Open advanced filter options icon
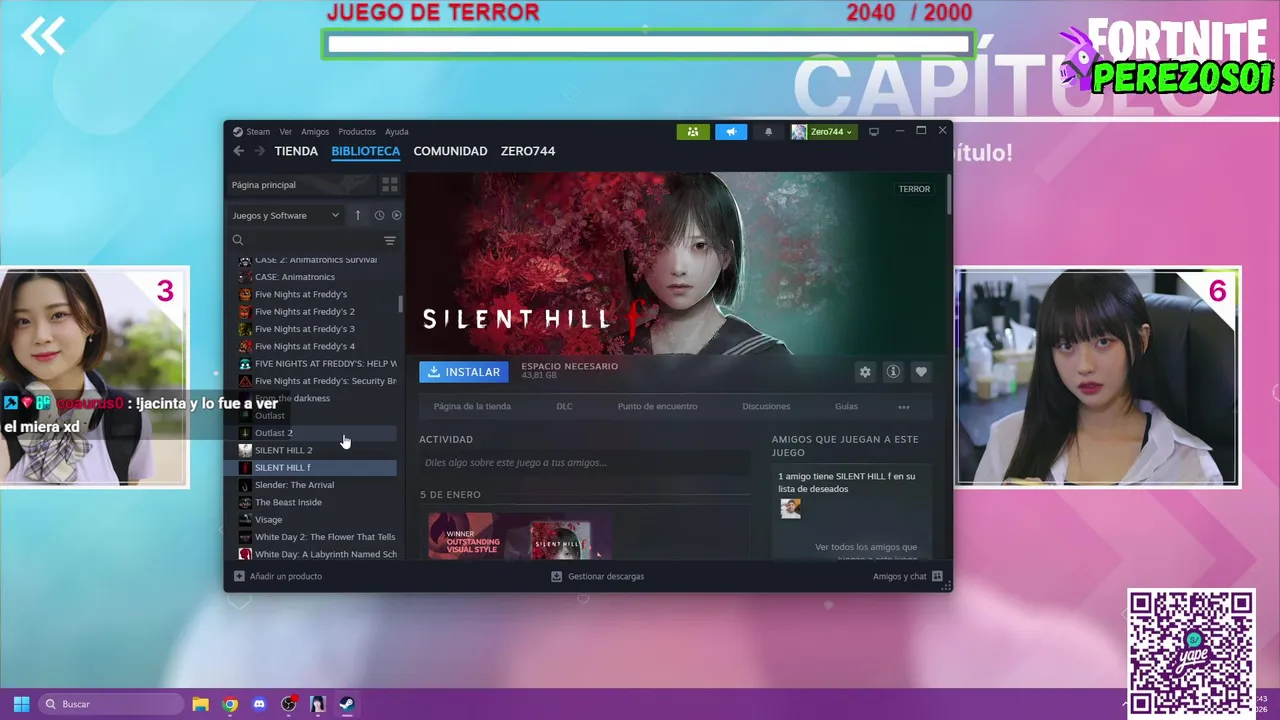 pyautogui.click(x=390, y=240)
